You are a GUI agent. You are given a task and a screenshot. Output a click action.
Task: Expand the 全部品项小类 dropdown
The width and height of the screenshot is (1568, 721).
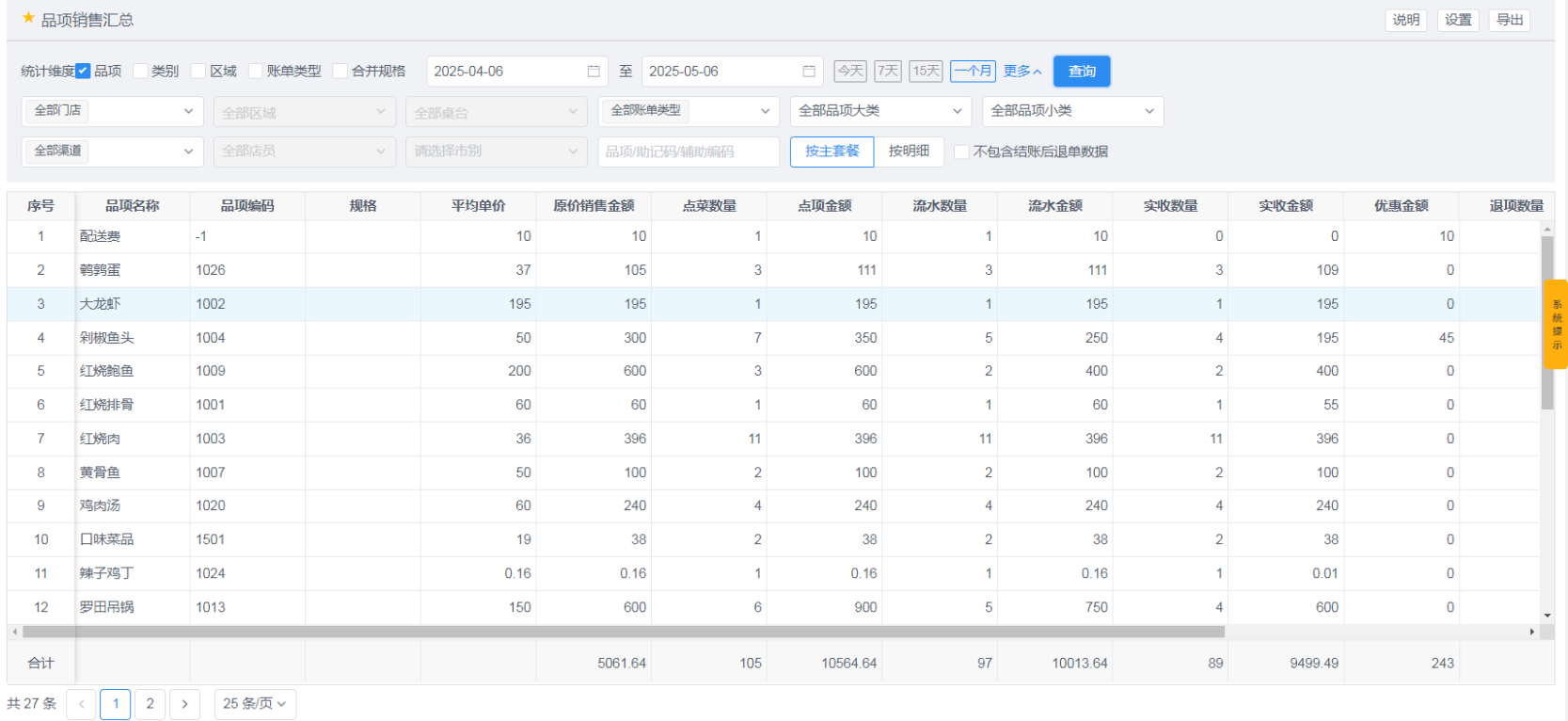(x=1073, y=111)
